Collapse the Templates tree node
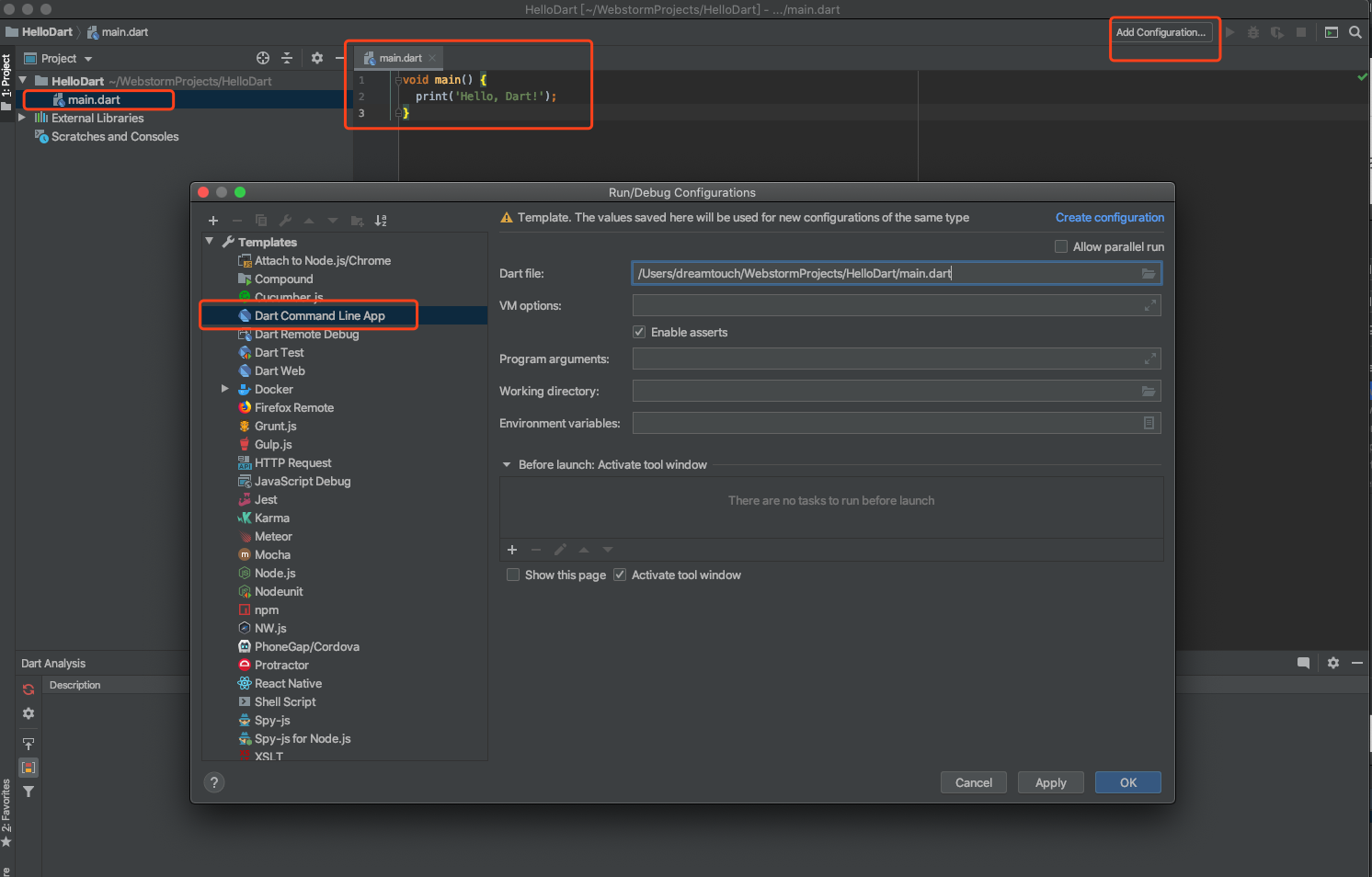 210,242
